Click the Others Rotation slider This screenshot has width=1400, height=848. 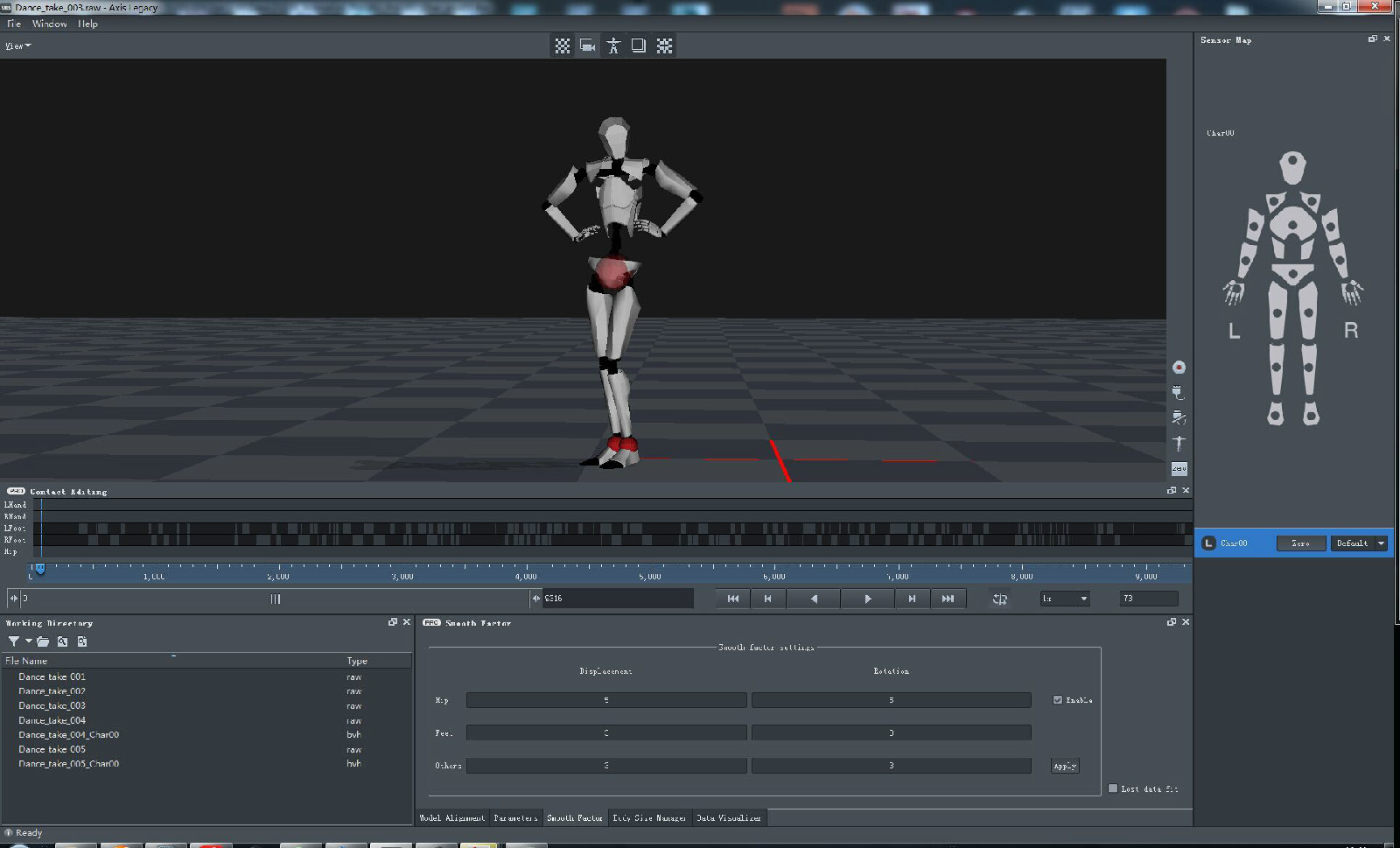pyautogui.click(x=892, y=765)
